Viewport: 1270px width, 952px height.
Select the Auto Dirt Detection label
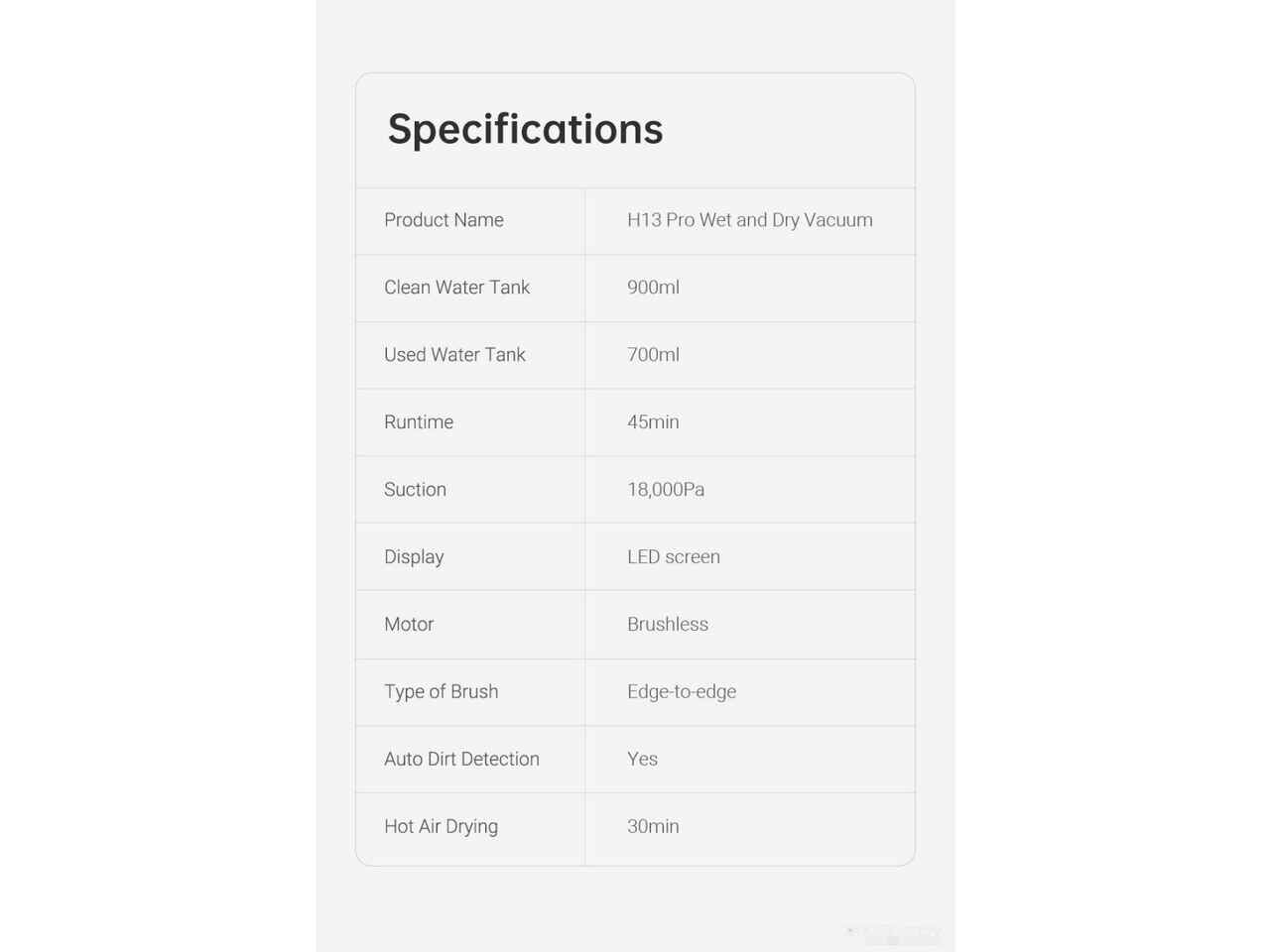pyautogui.click(x=461, y=760)
